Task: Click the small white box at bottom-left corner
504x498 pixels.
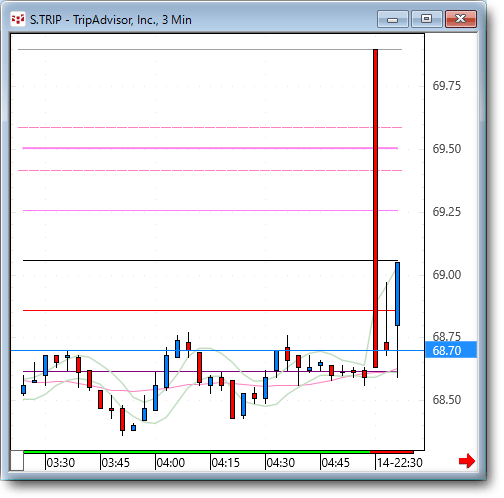Action: coord(17,460)
